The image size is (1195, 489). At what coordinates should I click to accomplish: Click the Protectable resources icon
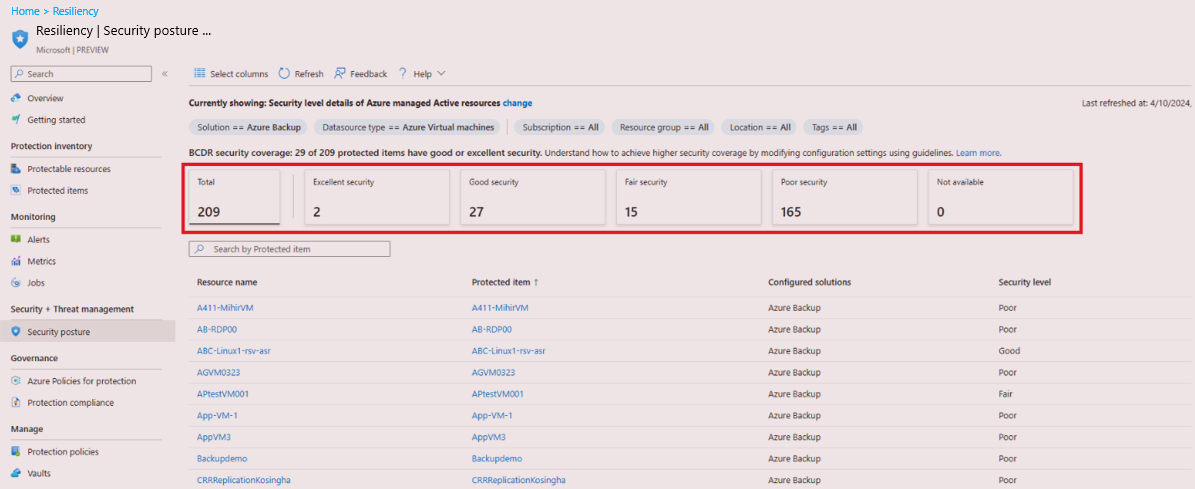(x=15, y=169)
